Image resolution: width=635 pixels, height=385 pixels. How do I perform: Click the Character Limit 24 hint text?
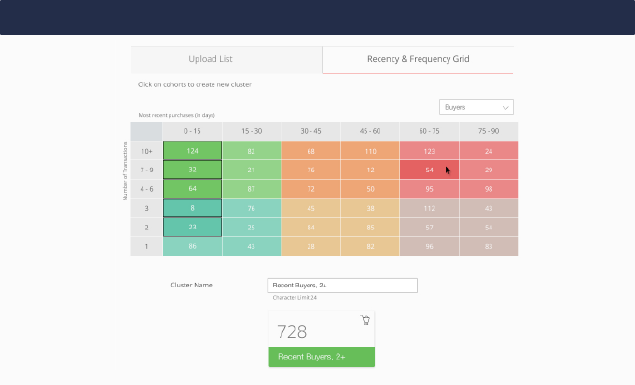pyautogui.click(x=294, y=298)
